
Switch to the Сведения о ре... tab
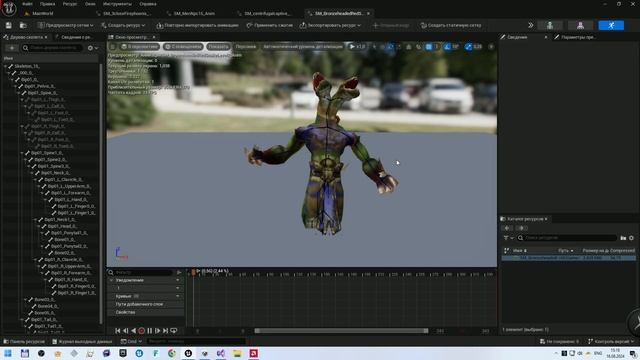pyautogui.click(x=77, y=37)
